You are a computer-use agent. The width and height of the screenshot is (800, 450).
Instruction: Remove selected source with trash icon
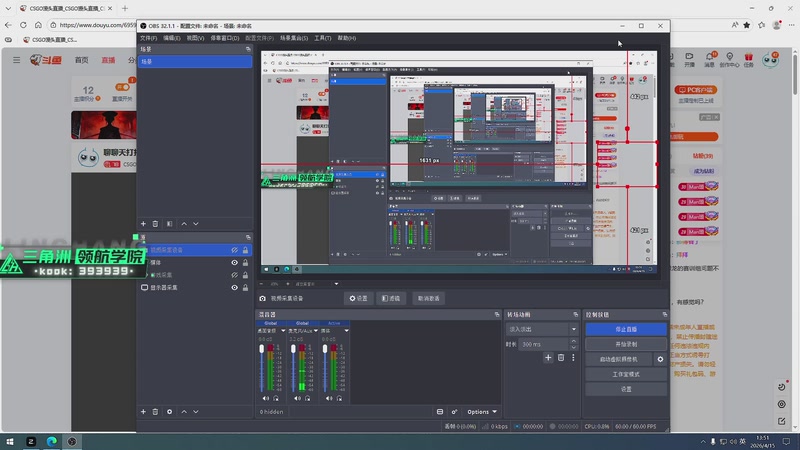pyautogui.click(x=156, y=412)
